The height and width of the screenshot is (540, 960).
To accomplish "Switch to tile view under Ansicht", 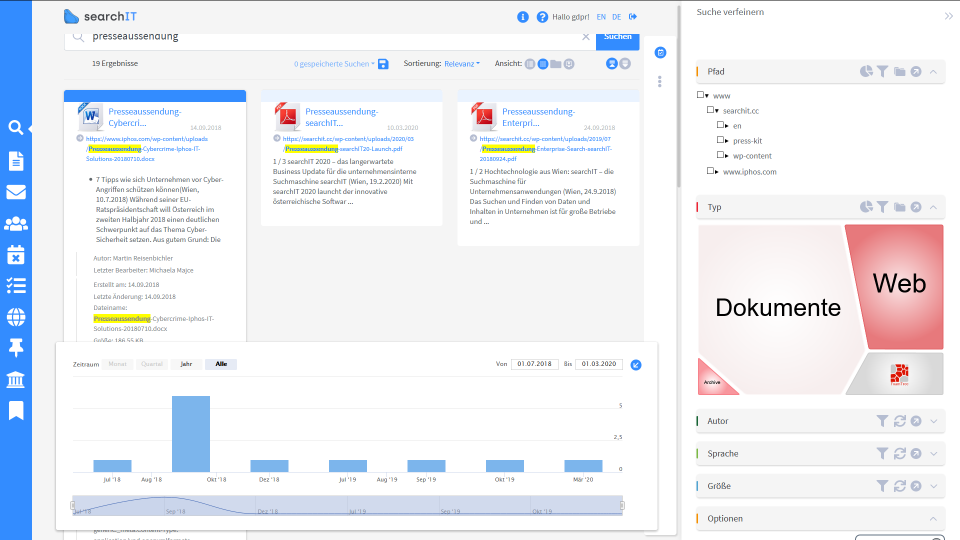I will [x=543, y=64].
